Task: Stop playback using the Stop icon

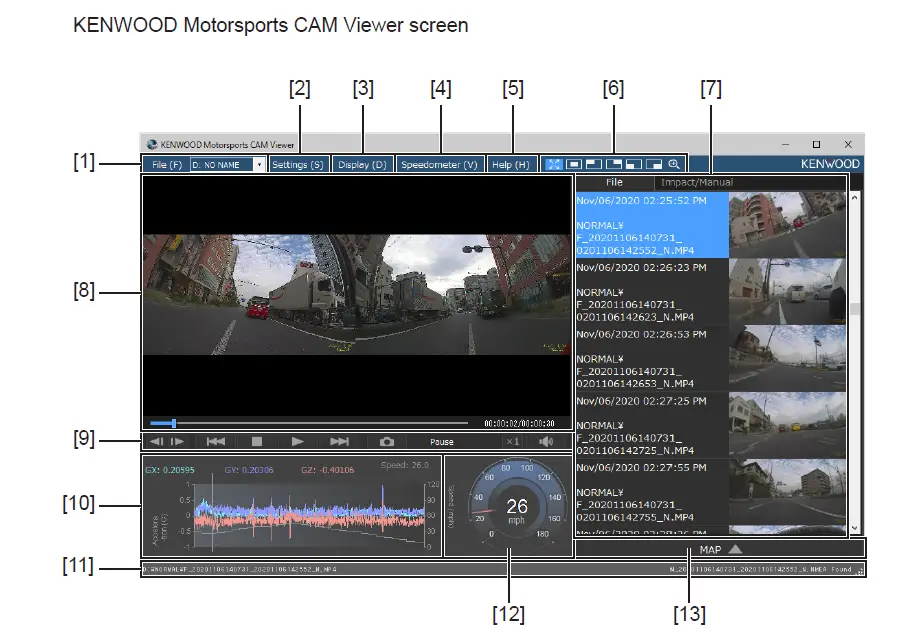Action: (258, 441)
